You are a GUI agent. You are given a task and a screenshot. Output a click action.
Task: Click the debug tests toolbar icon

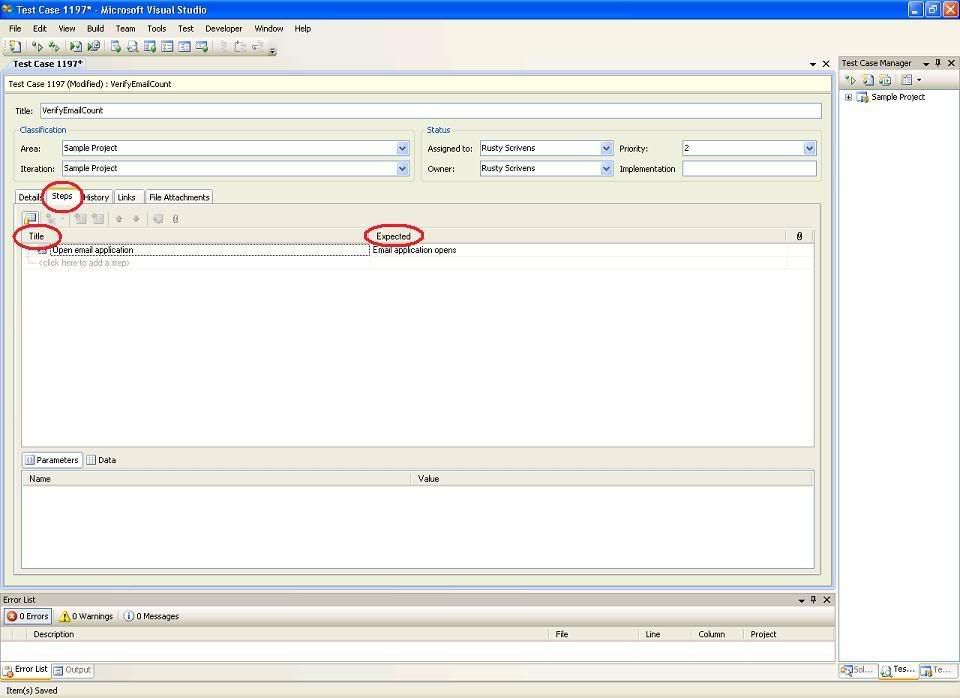coord(54,47)
